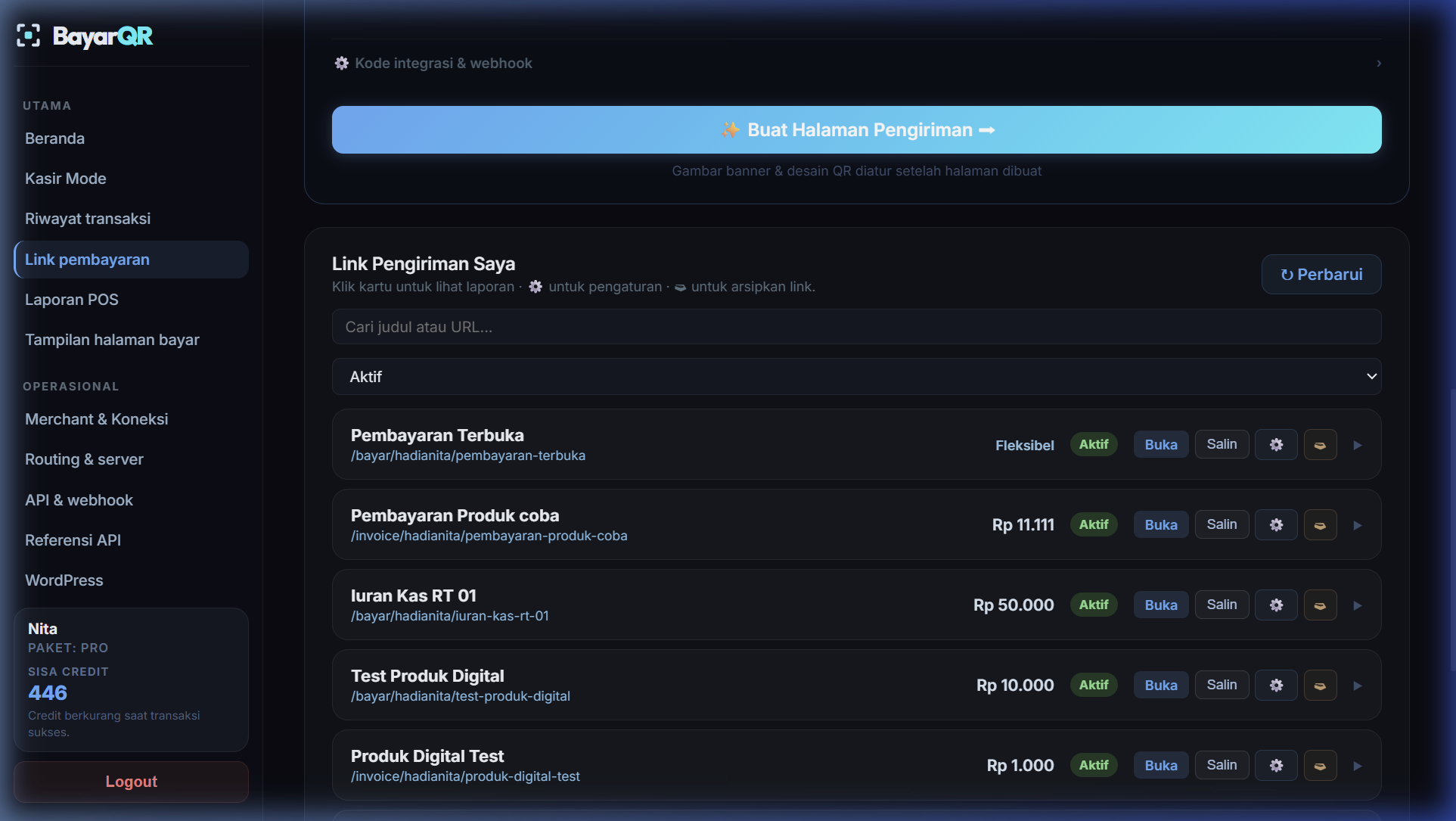Click Salin for Produk Digital Test

point(1222,765)
